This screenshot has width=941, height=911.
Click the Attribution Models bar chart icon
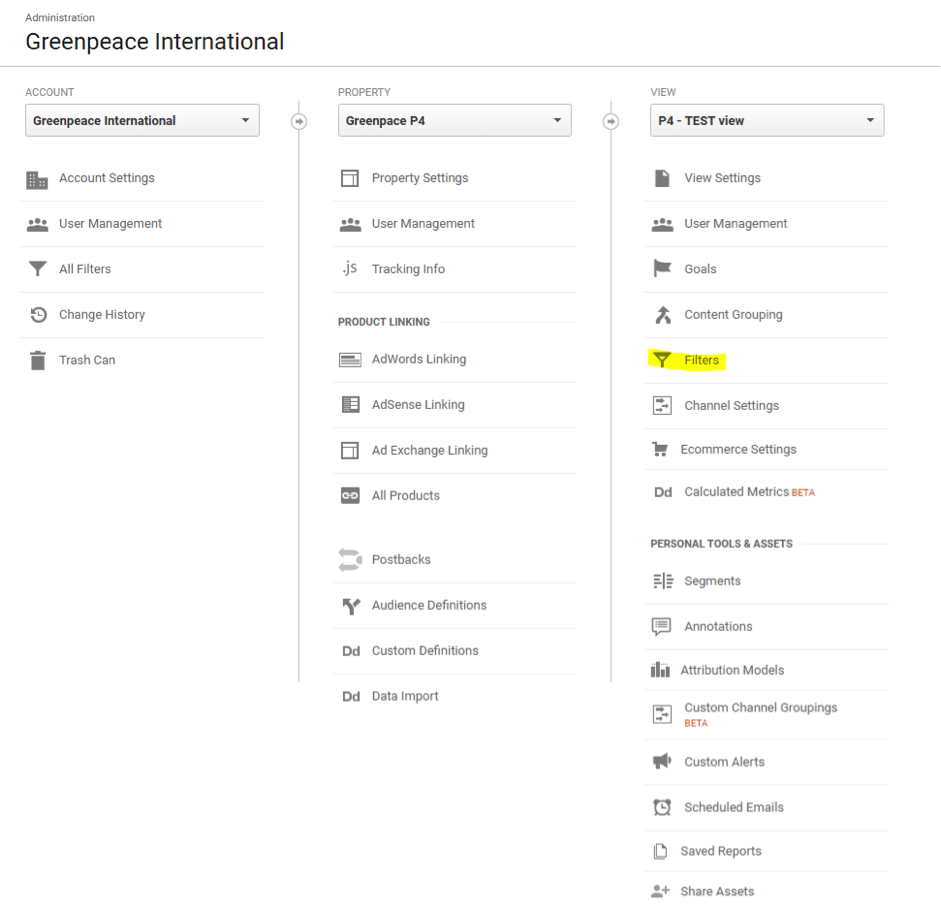[660, 670]
